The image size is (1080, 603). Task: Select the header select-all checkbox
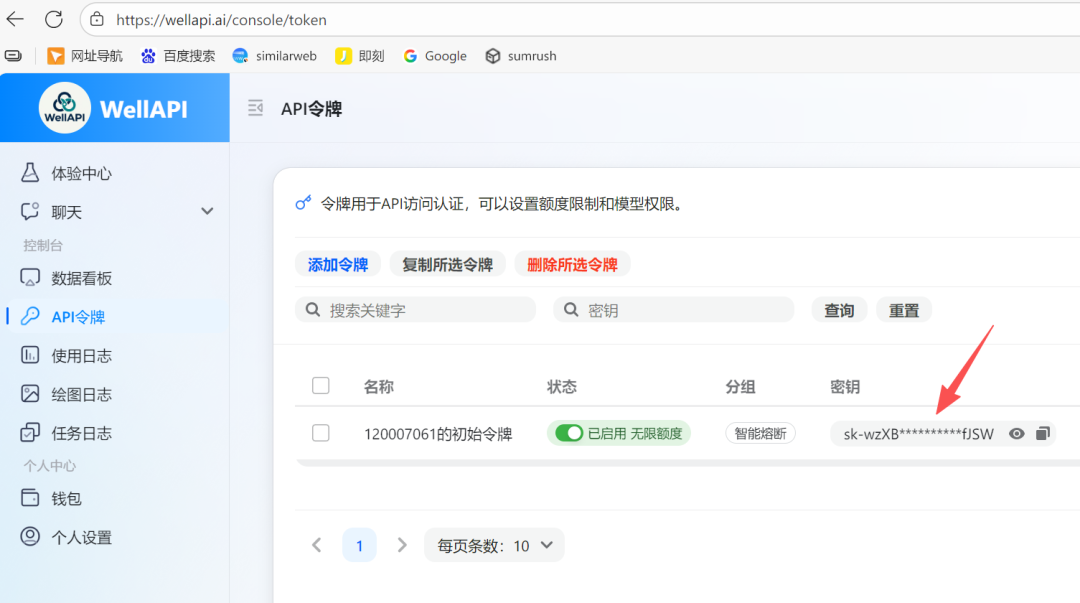pyautogui.click(x=320, y=385)
